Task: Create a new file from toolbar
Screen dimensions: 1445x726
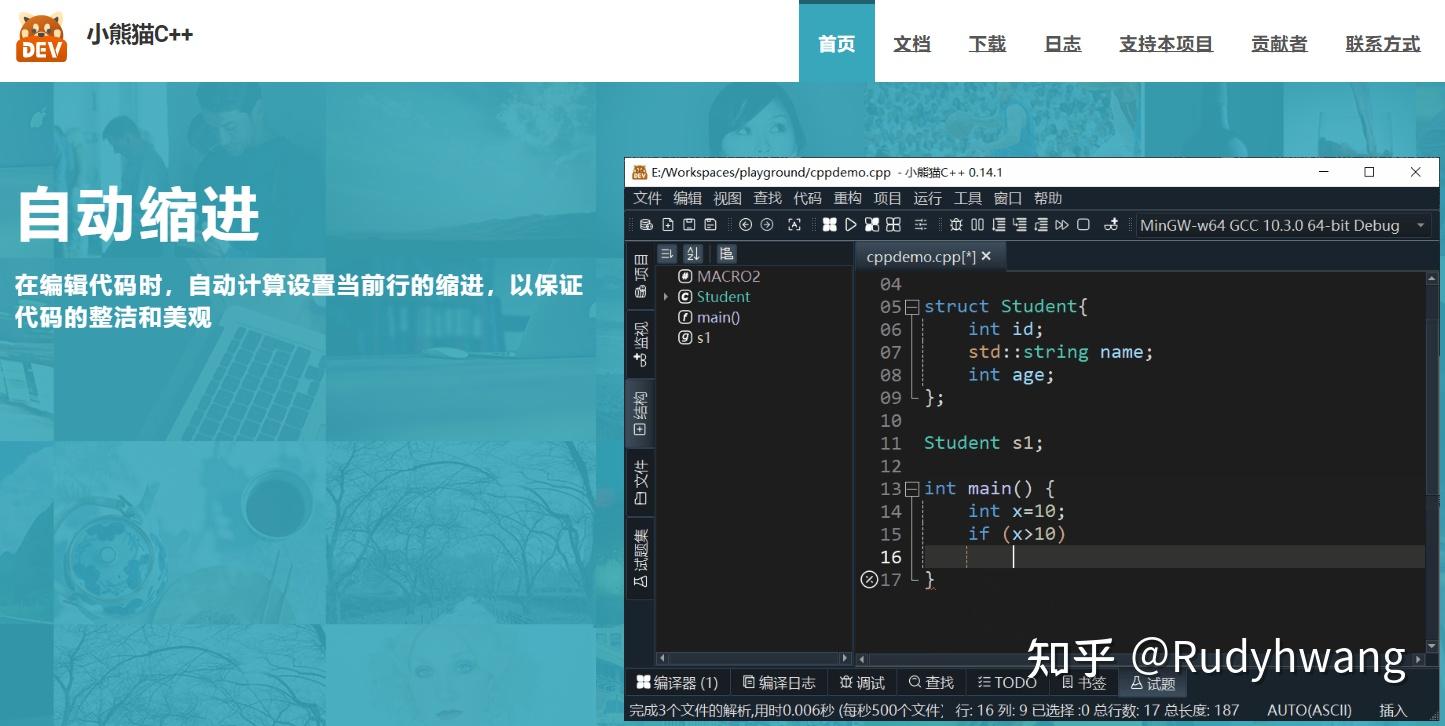Action: (x=668, y=225)
